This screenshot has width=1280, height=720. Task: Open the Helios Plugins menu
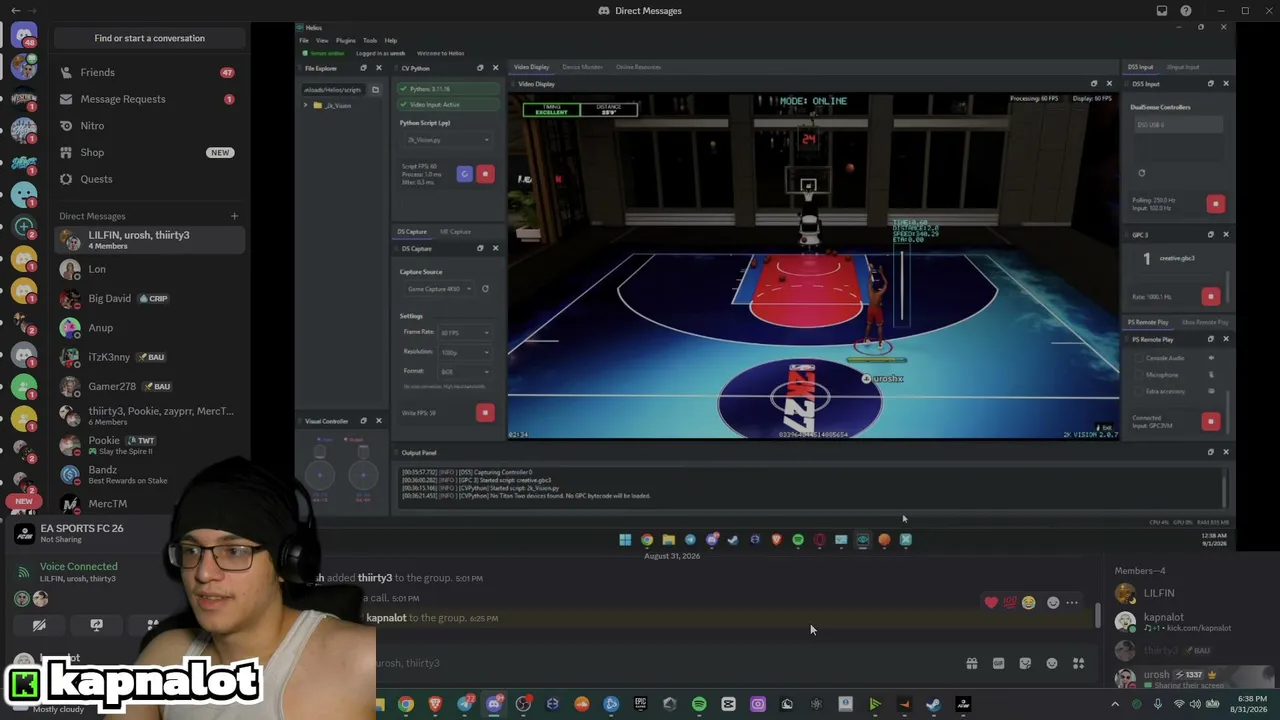[x=345, y=40]
